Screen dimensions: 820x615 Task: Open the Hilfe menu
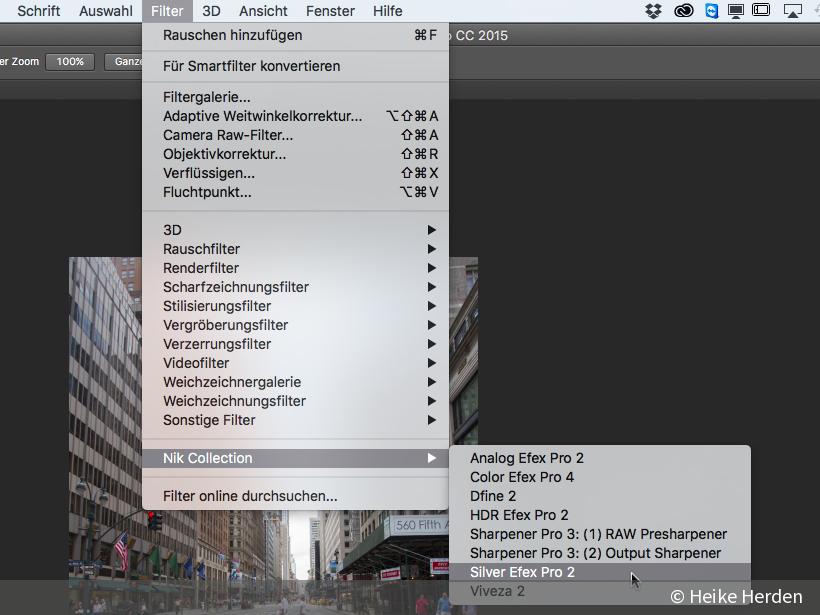click(387, 11)
